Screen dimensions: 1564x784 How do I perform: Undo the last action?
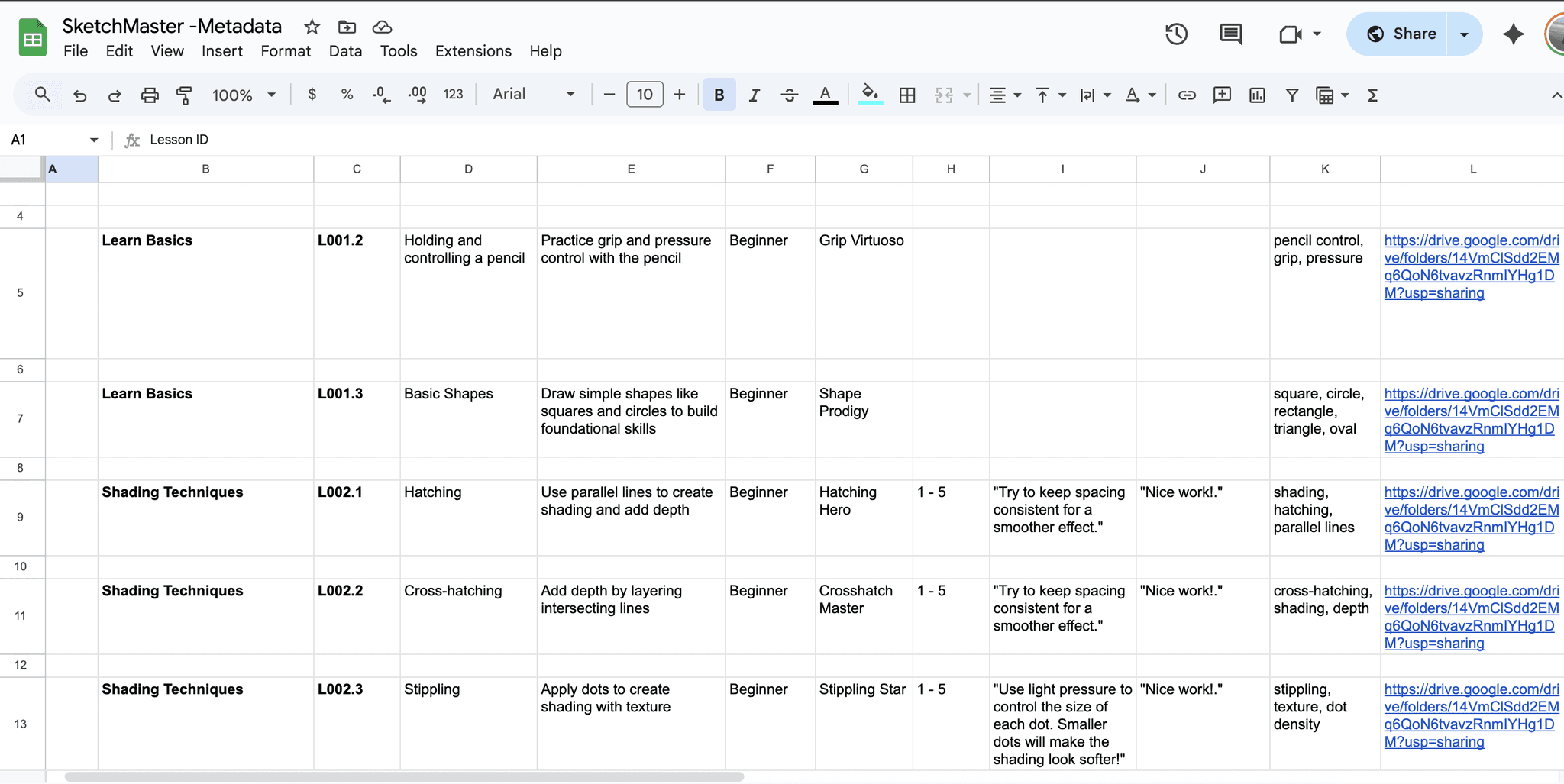(x=79, y=95)
